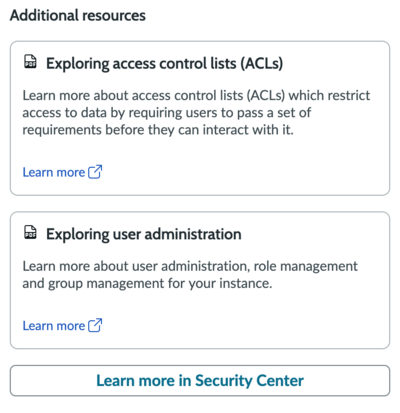Select the Exploring access control lists (ACLs) title

pyautogui.click(x=164, y=64)
